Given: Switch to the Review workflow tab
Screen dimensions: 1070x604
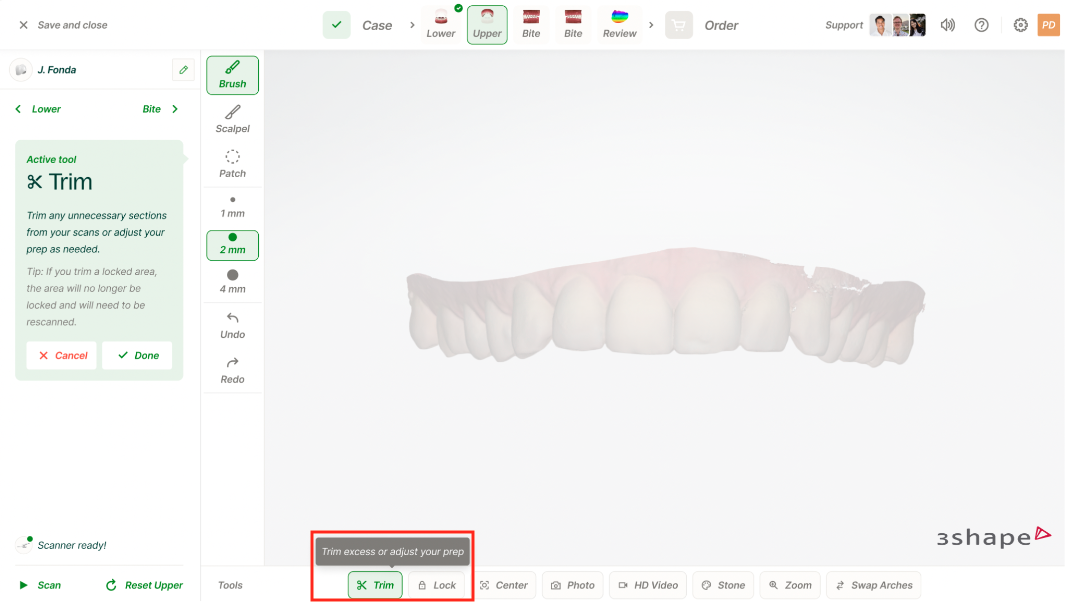Looking at the screenshot, I should [x=619, y=24].
